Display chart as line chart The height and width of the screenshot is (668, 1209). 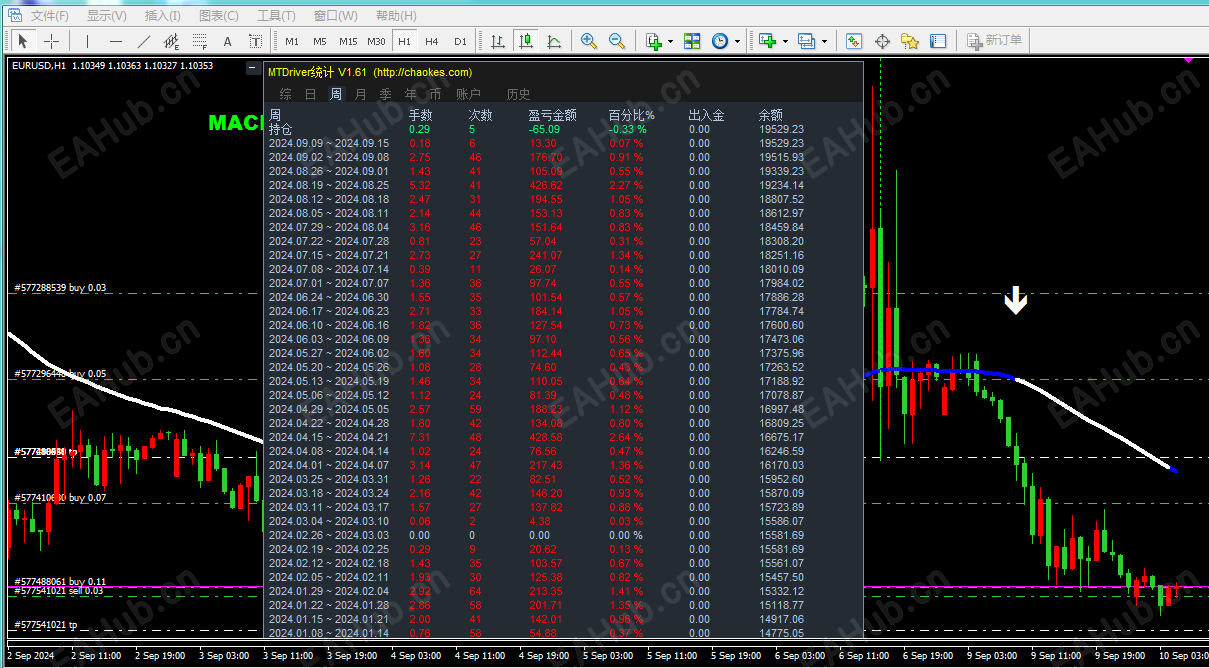click(553, 41)
